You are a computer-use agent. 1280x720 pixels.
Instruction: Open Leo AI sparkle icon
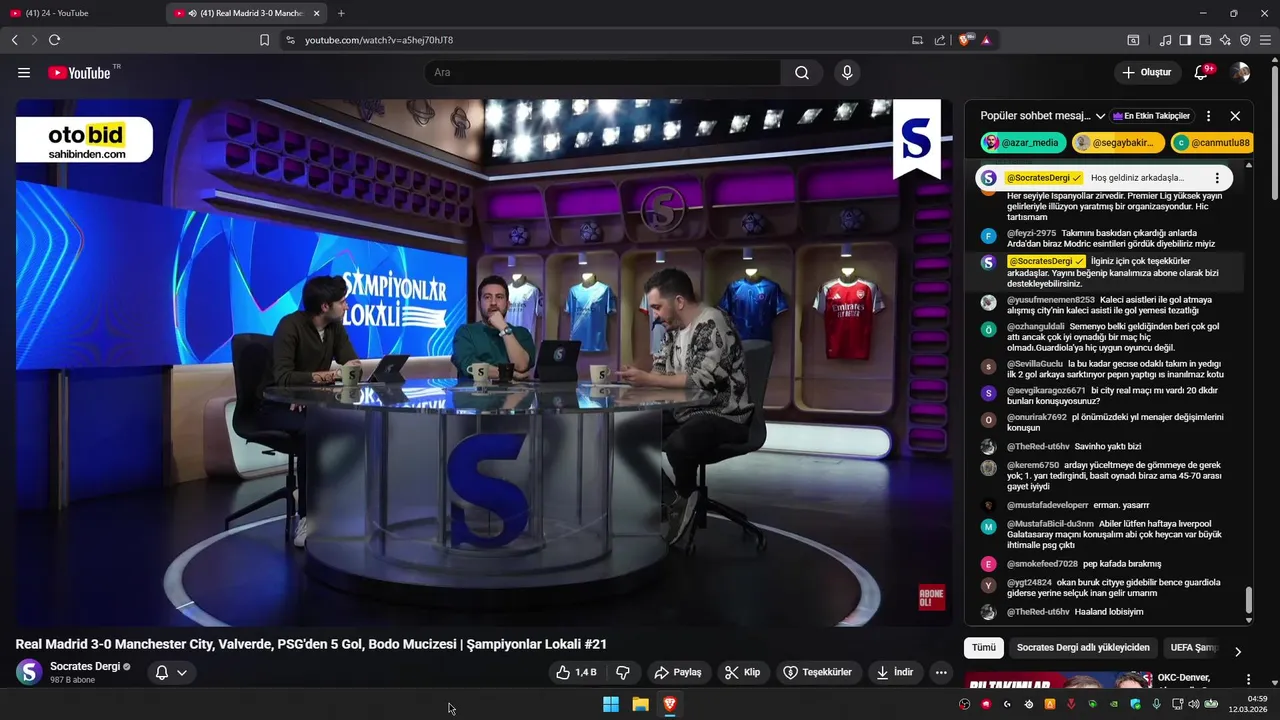1225,40
